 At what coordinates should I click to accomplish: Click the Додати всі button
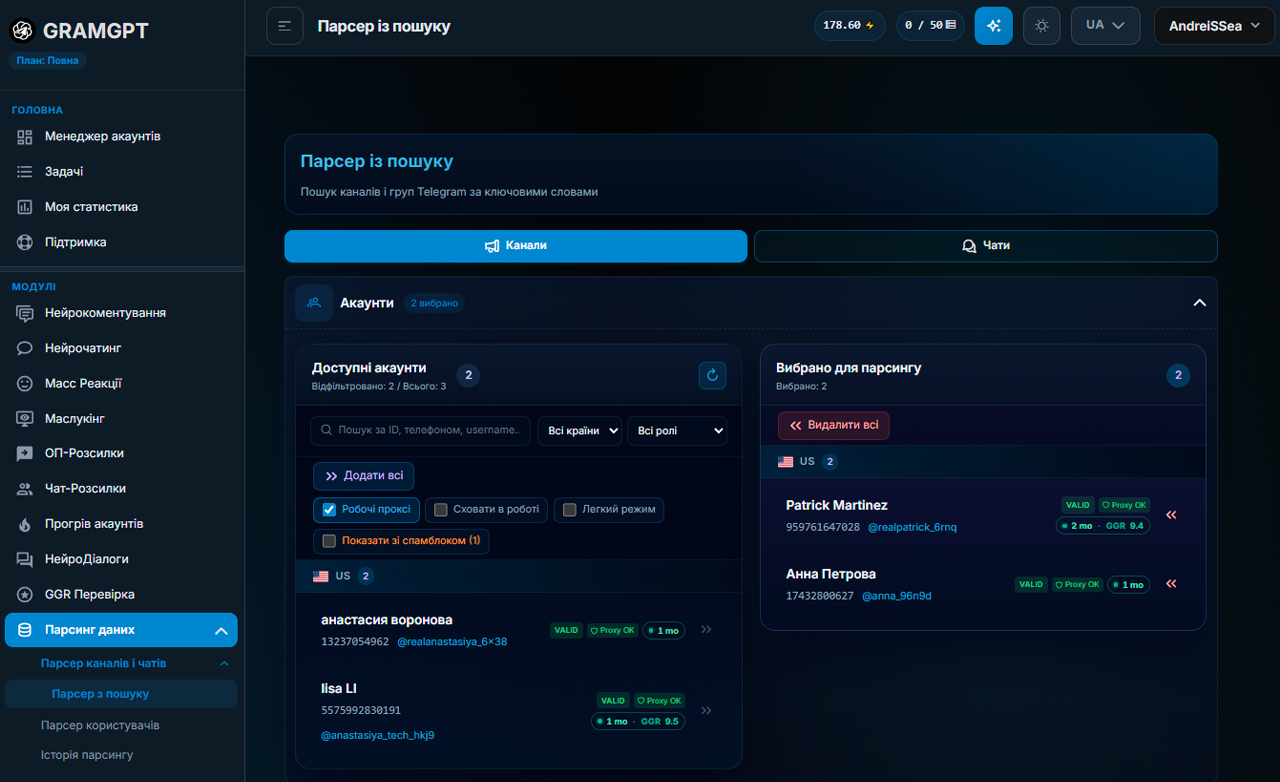[x=364, y=476]
